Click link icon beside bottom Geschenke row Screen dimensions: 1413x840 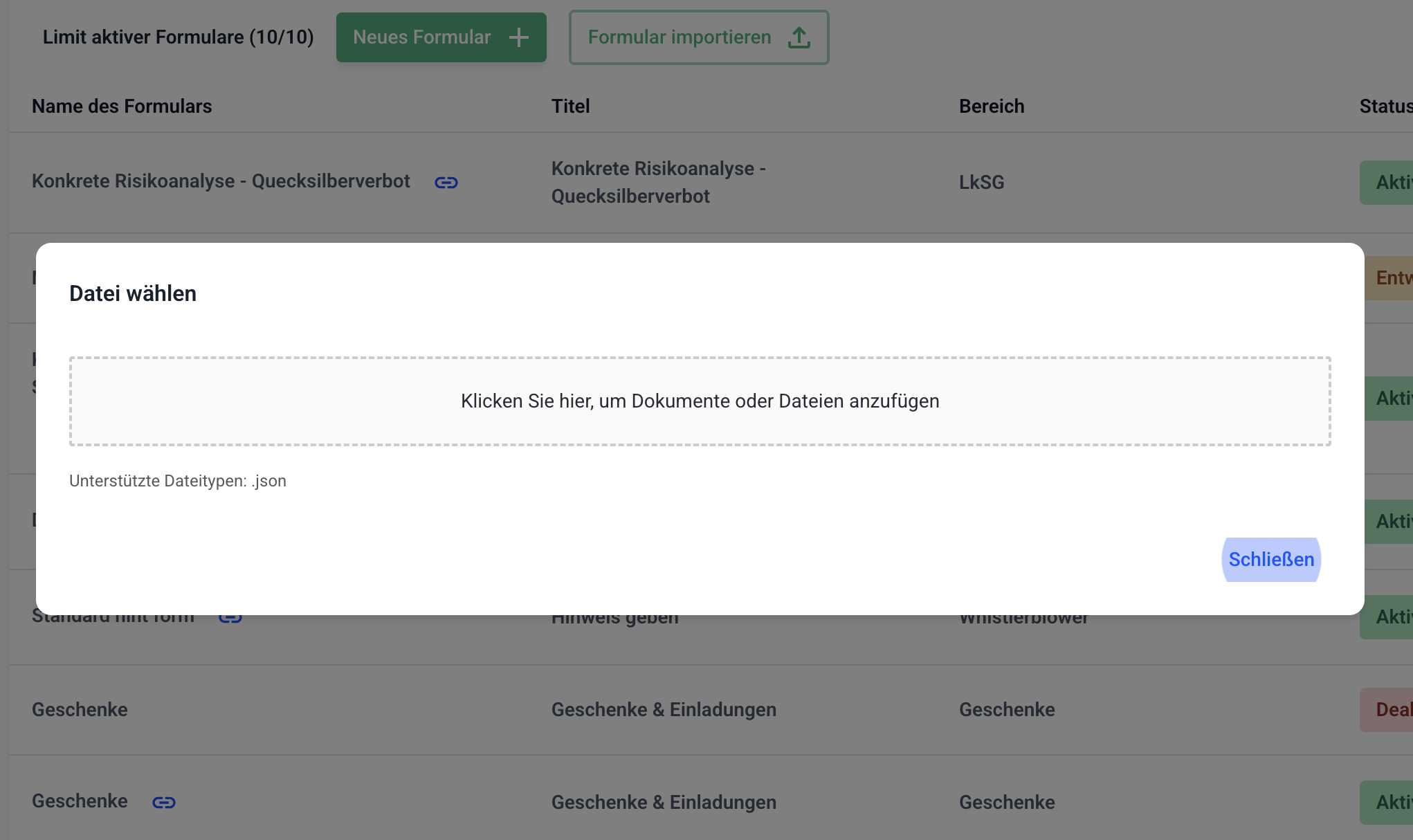(164, 802)
